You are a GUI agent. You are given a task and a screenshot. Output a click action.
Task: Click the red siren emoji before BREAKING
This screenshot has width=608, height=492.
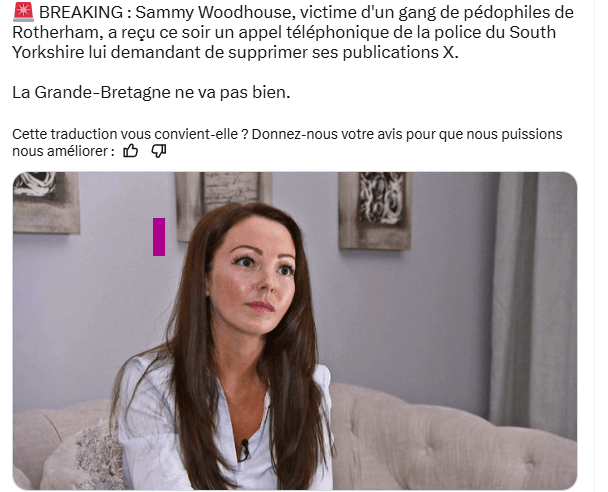(23, 12)
